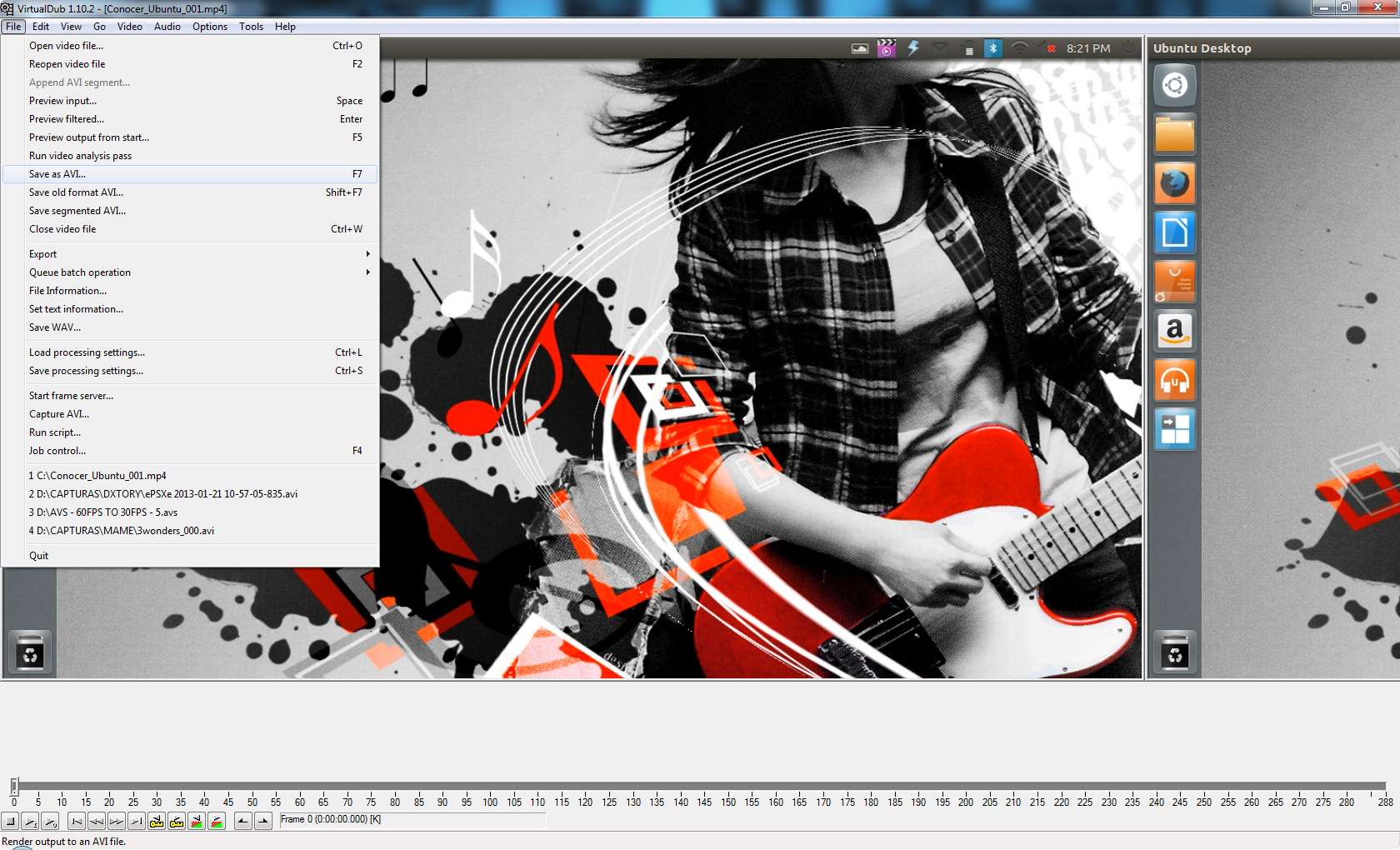This screenshot has height=850, width=1400.
Task: Open the Tools menu
Action: (x=251, y=27)
